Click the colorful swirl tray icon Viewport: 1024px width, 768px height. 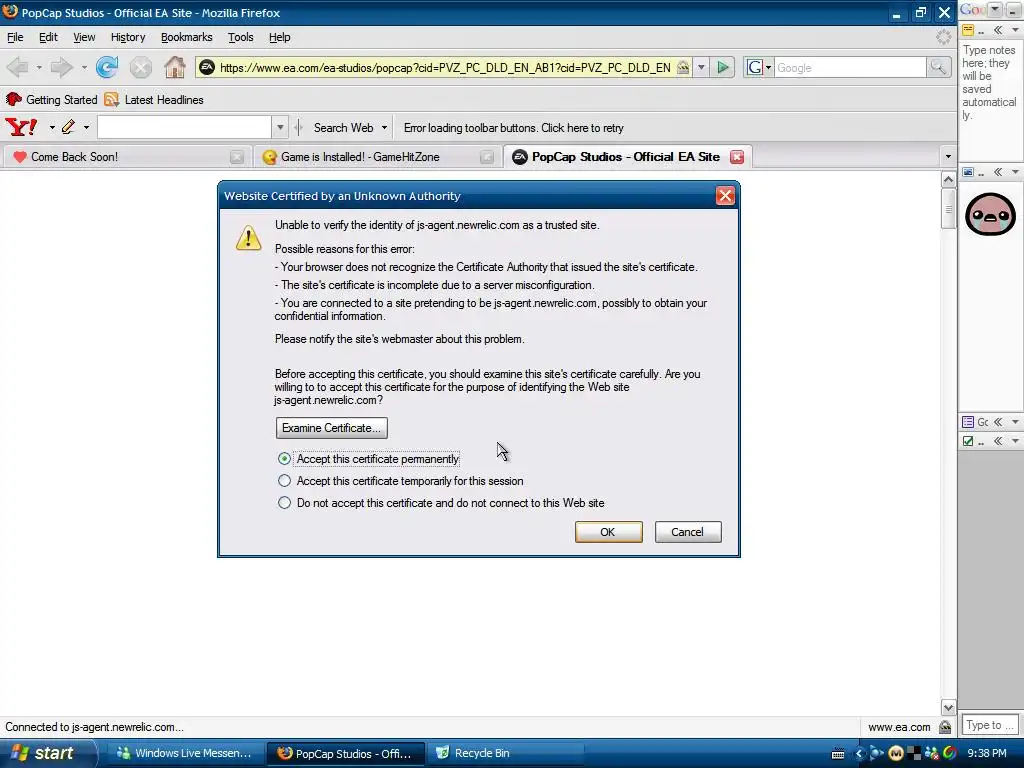tap(950, 754)
